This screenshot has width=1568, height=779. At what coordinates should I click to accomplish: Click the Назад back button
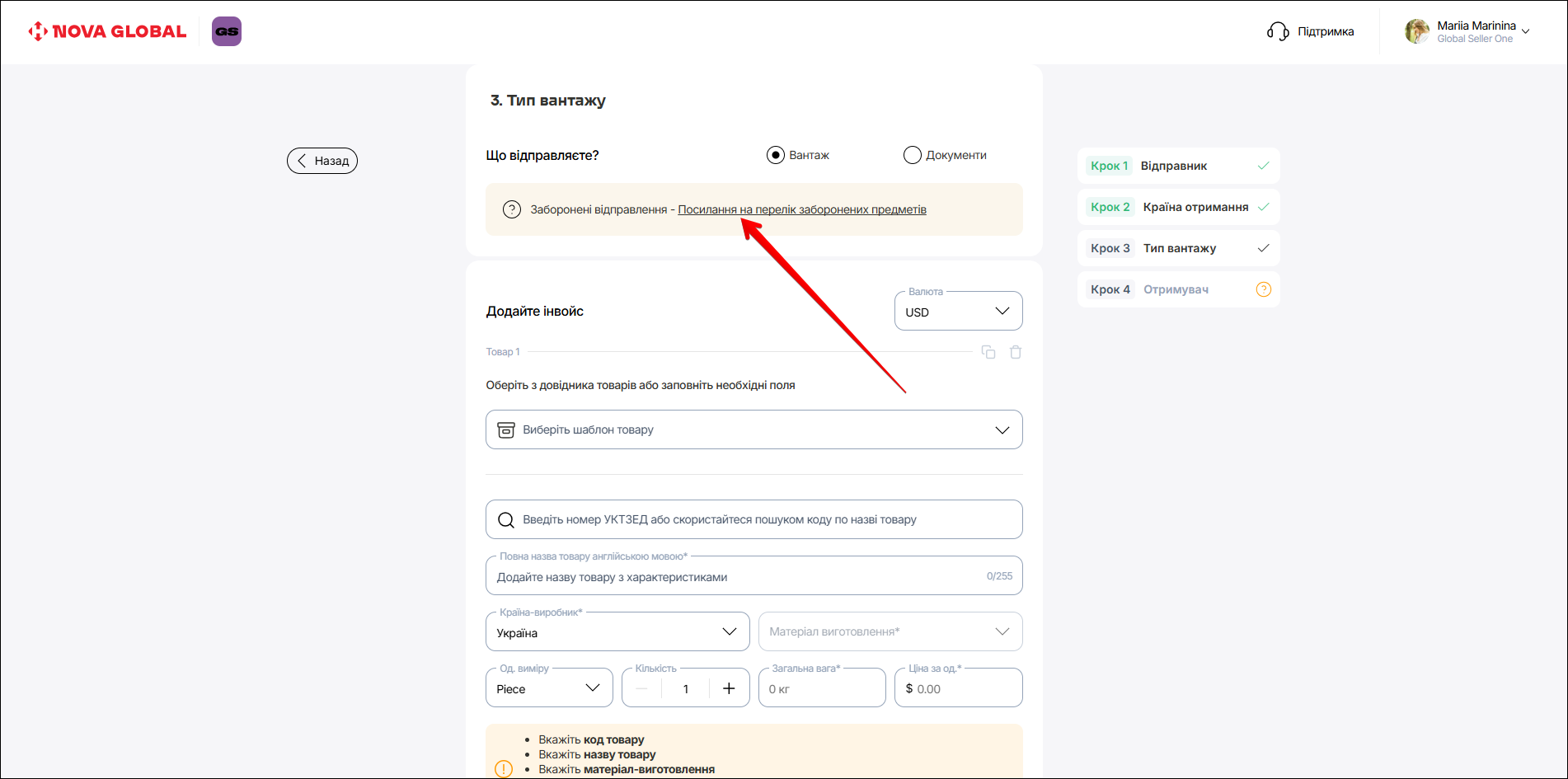tap(322, 161)
